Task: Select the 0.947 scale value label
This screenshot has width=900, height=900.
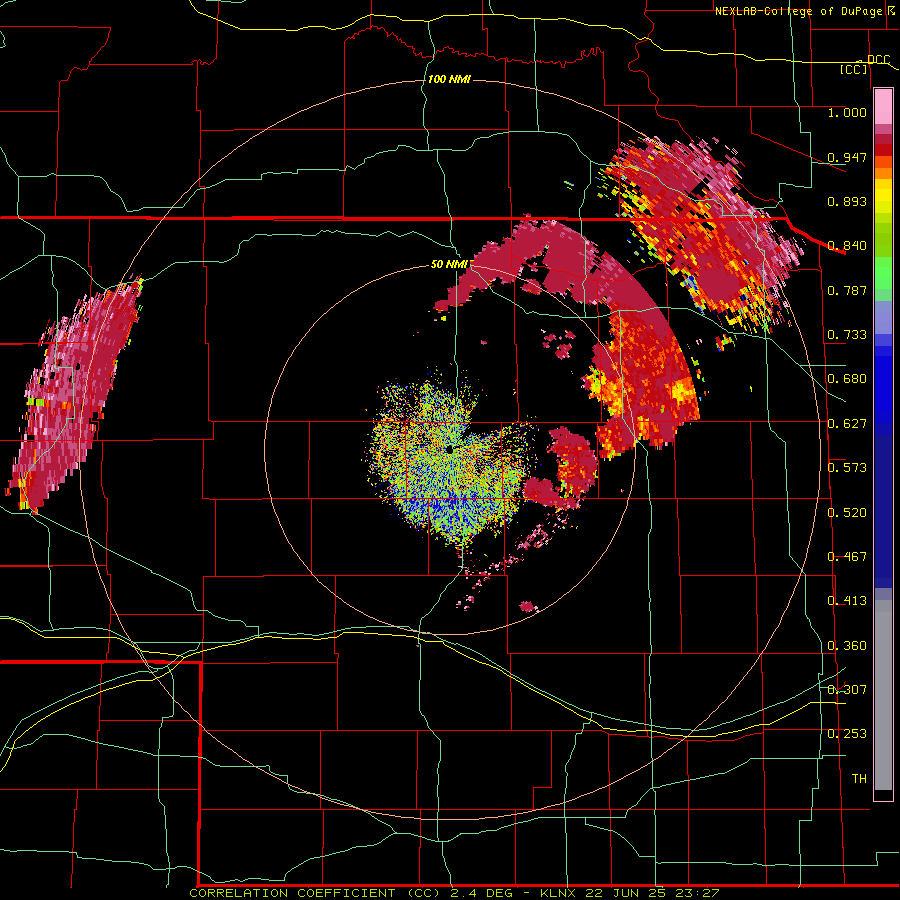Action: pyautogui.click(x=847, y=157)
